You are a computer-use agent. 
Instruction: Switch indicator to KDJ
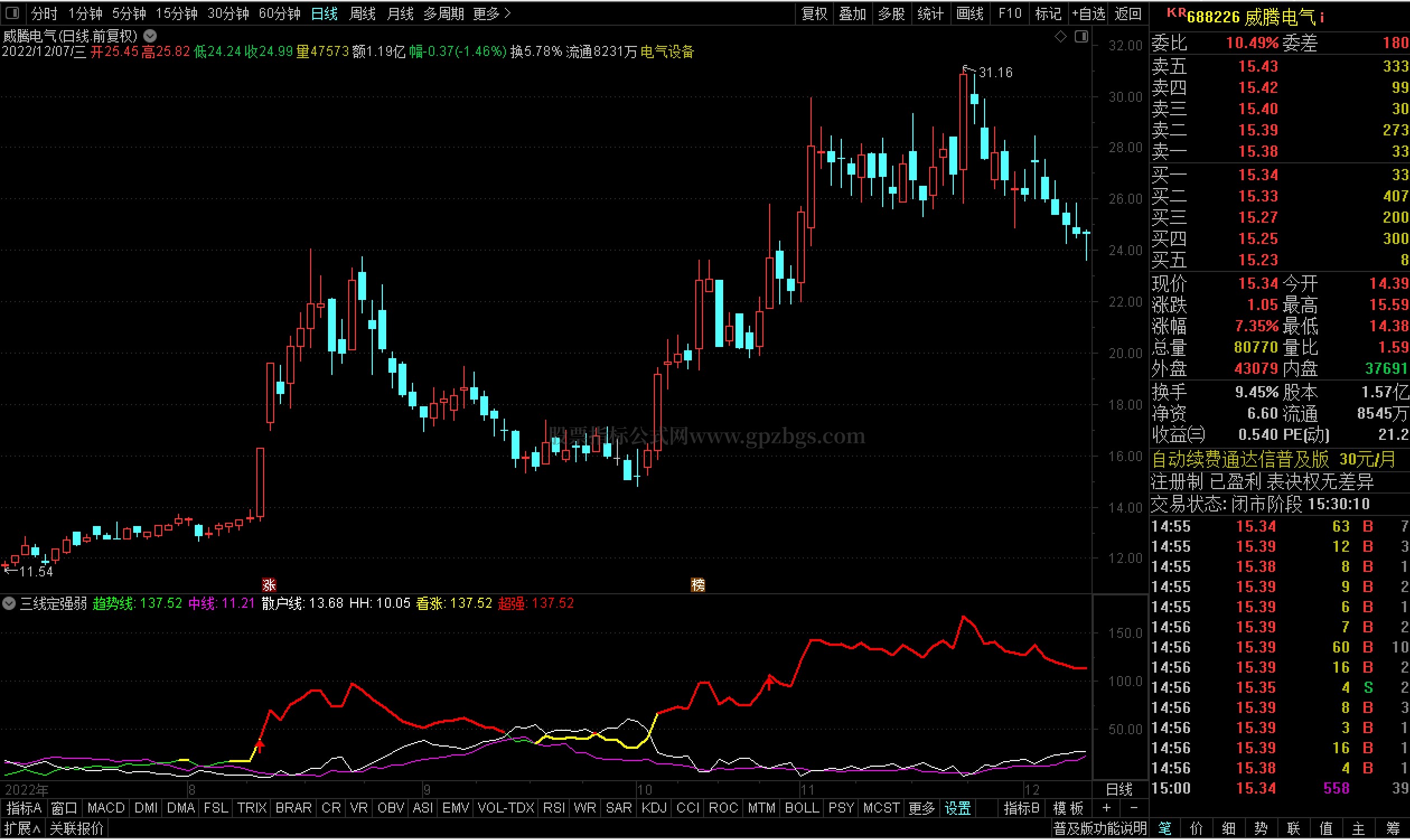tap(654, 808)
